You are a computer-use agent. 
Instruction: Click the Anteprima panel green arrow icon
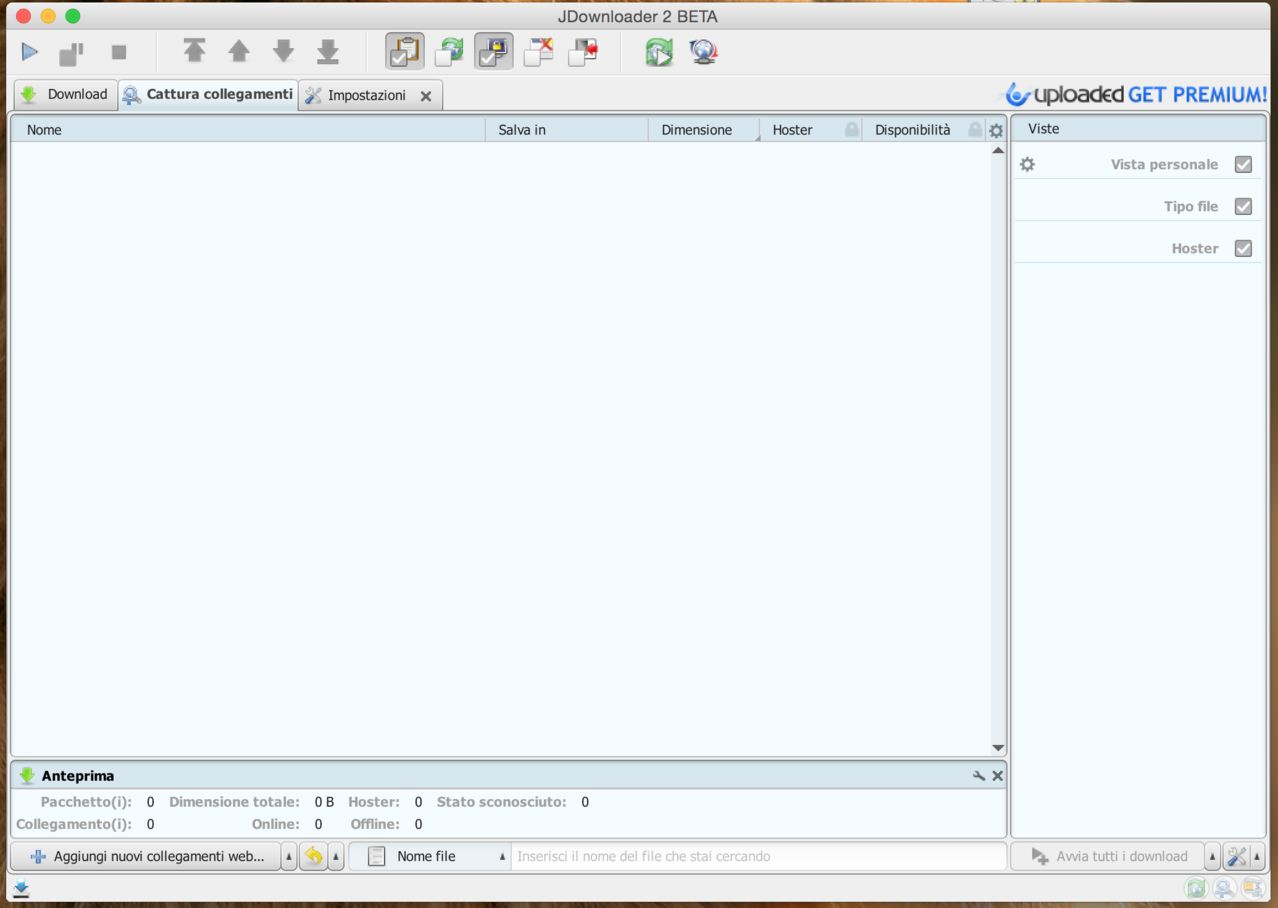27,775
